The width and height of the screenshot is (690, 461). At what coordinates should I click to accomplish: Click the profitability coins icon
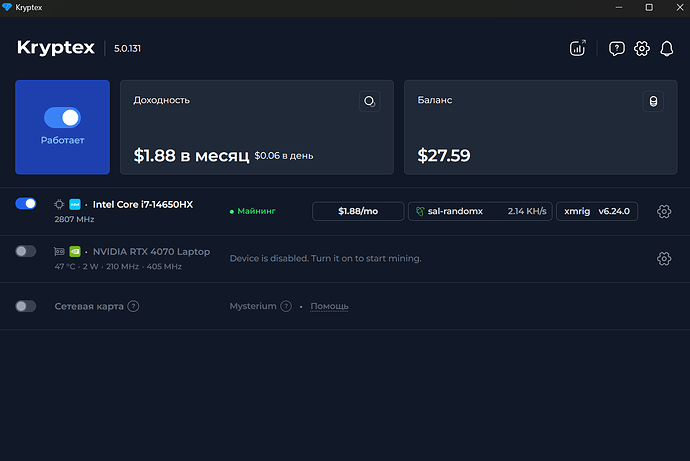(x=370, y=102)
